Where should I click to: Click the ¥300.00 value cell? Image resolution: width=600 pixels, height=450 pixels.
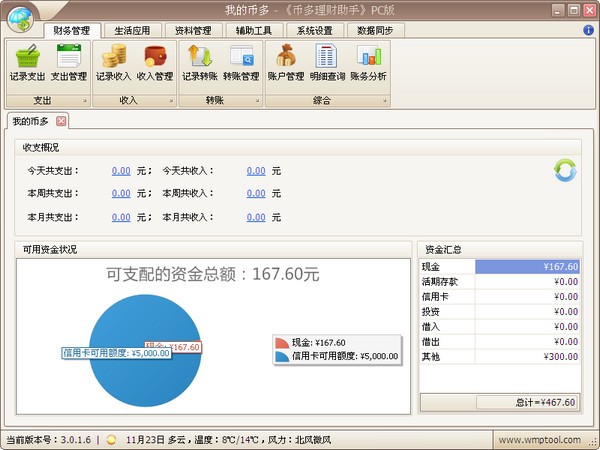(528, 357)
